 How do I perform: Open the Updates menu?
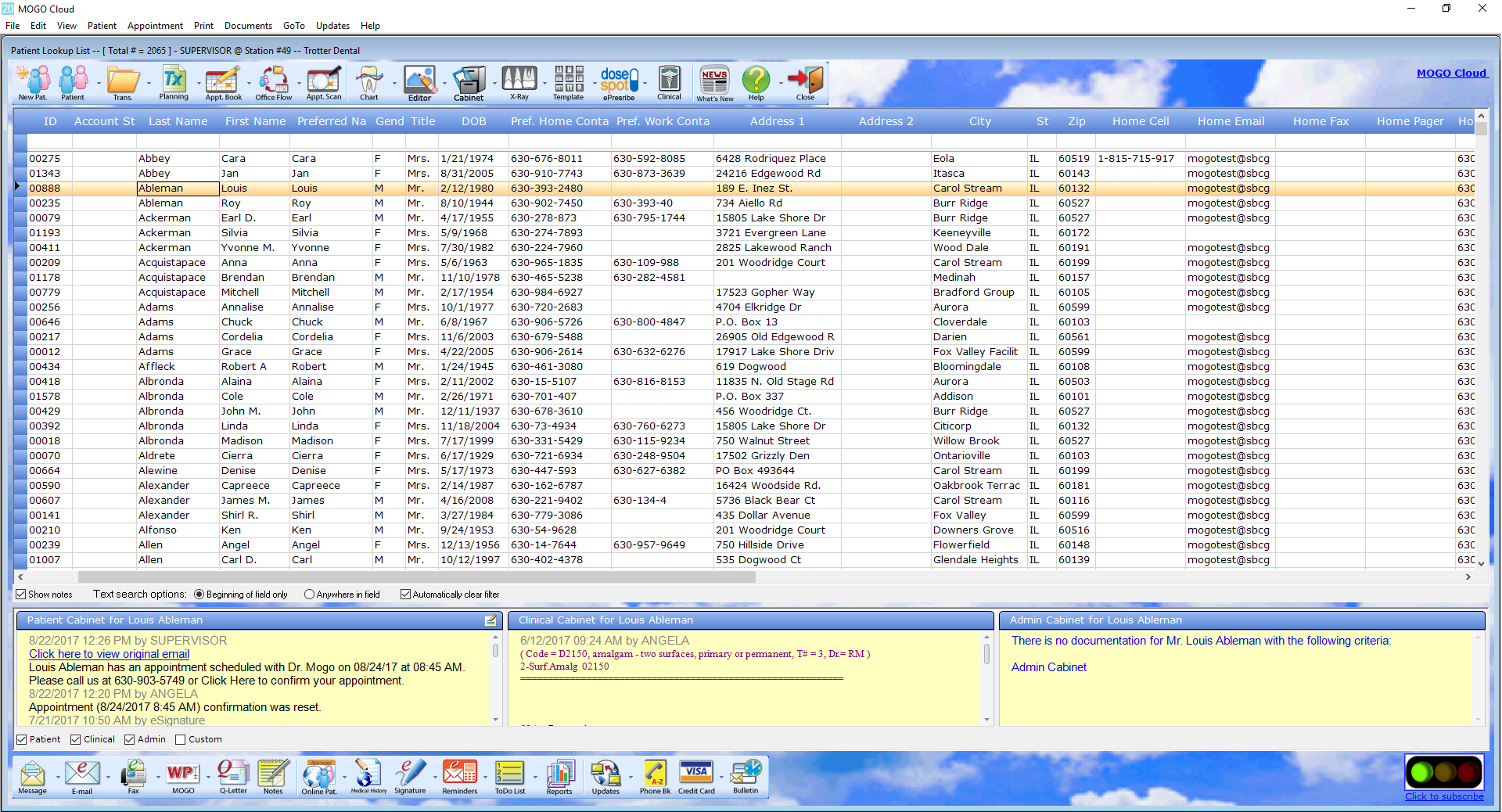click(x=332, y=26)
